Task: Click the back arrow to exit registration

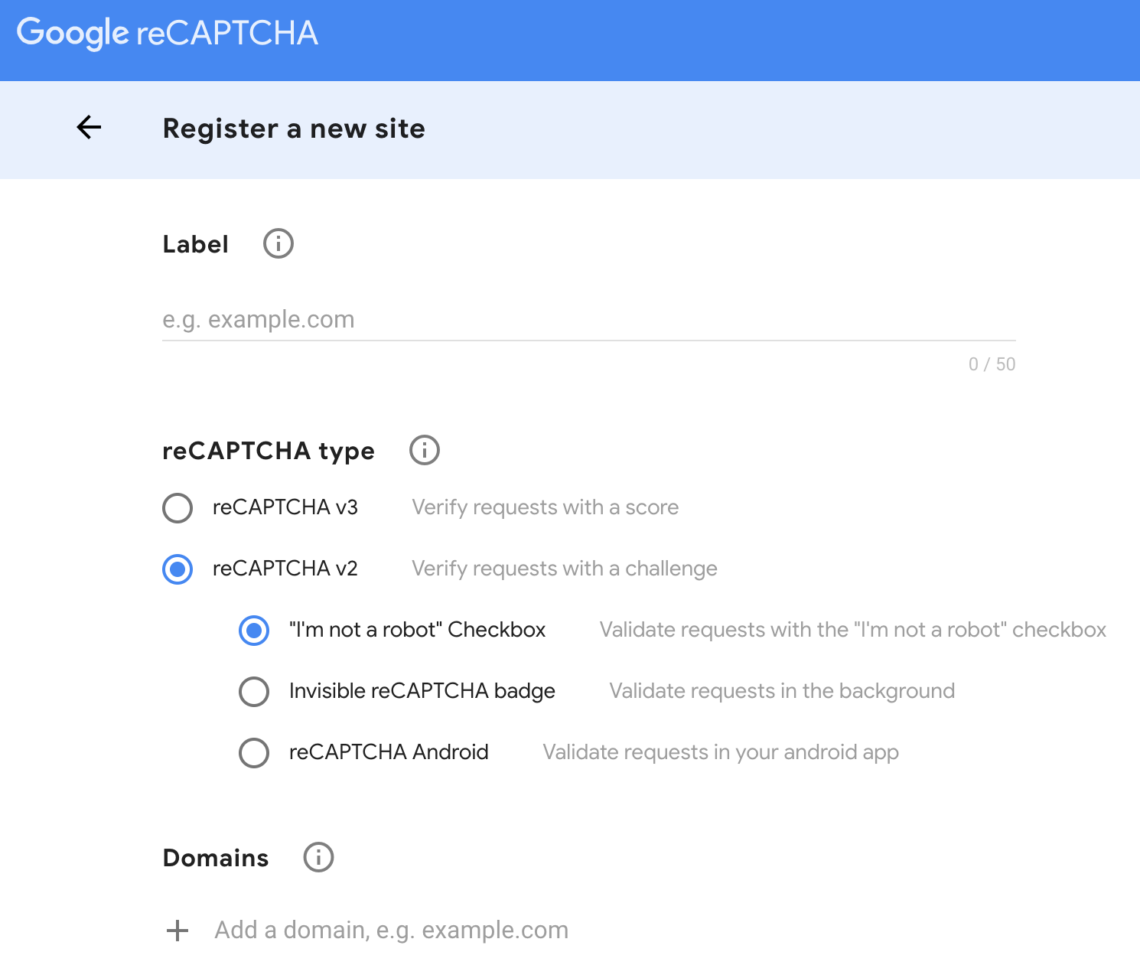Action: 88,128
